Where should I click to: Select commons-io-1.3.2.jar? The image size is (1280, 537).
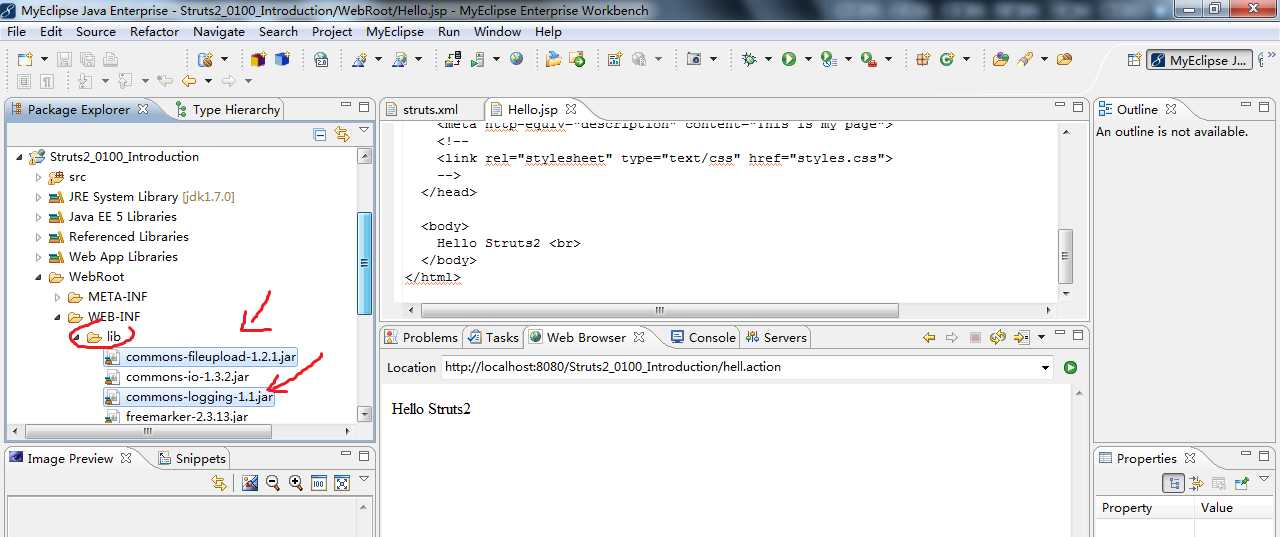(187, 377)
